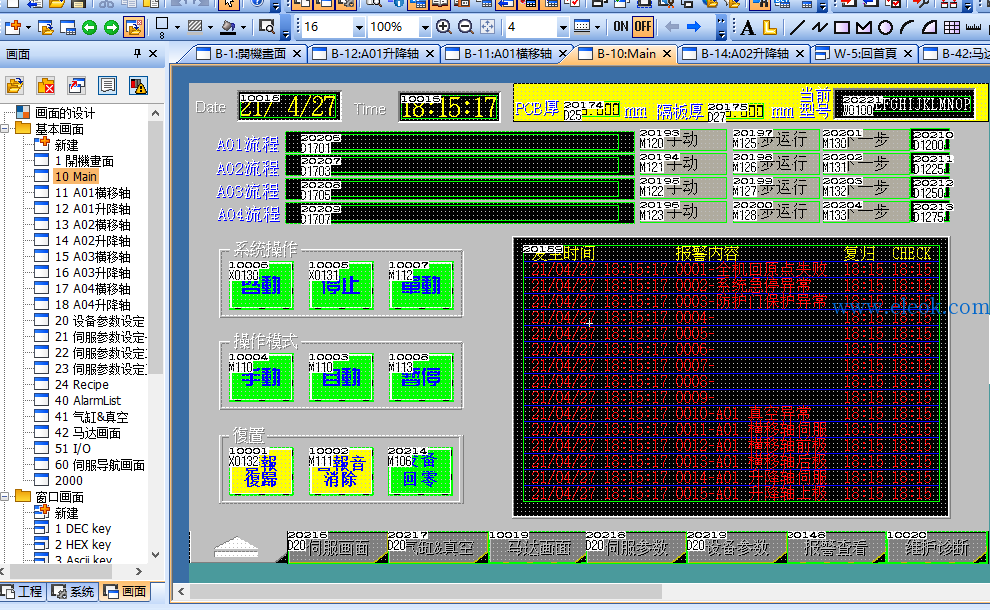Select the sector drawing tool
This screenshot has height=610, width=990.
click(x=929, y=27)
